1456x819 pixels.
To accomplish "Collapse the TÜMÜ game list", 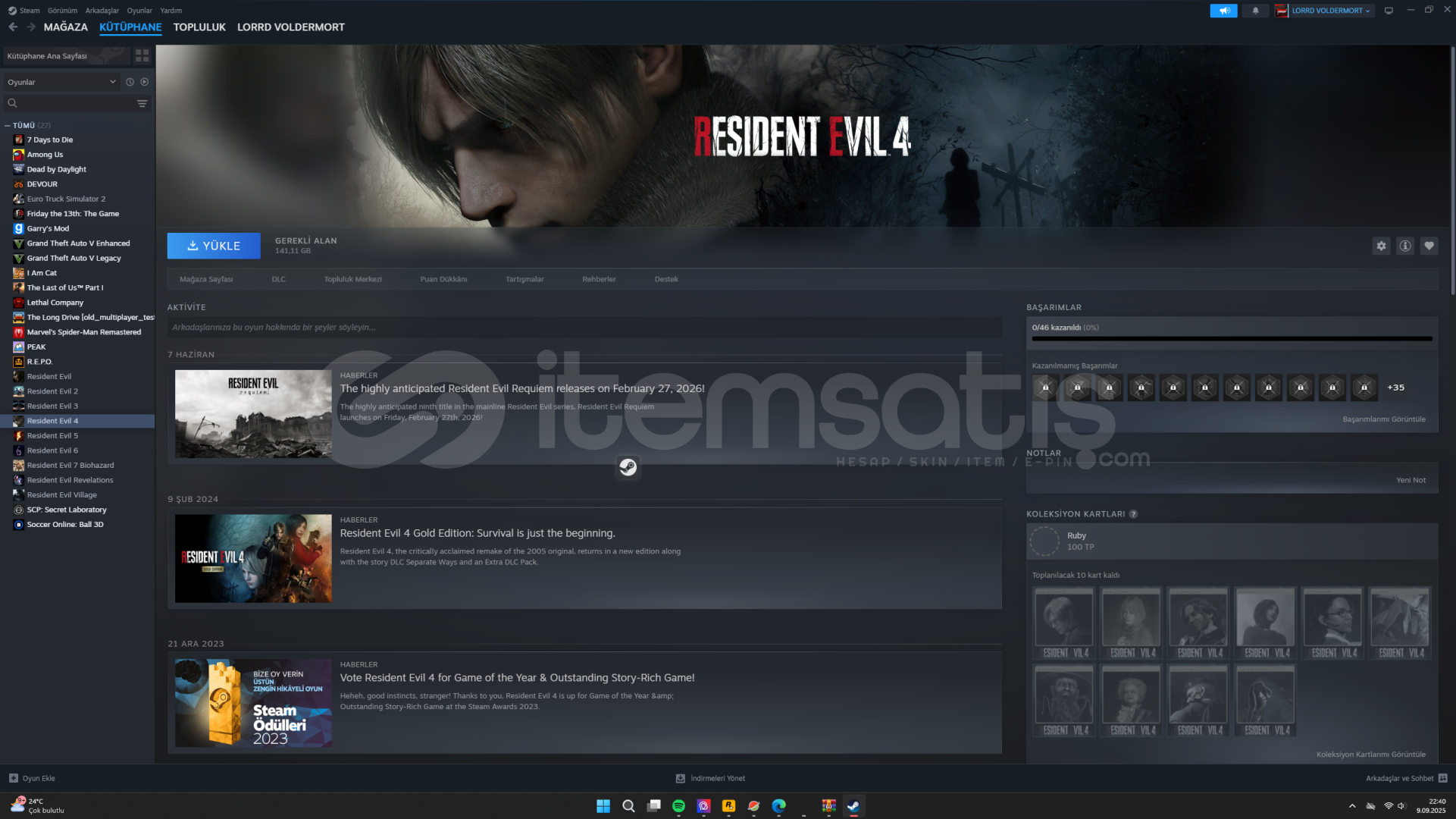I will pyautogui.click(x=8, y=125).
